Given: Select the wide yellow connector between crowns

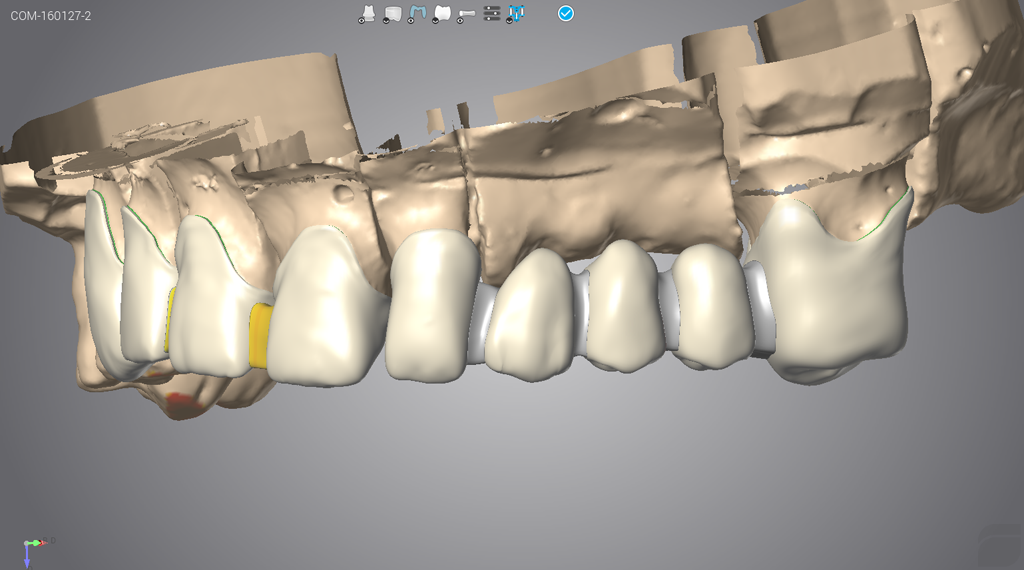Looking at the screenshot, I should [x=261, y=336].
